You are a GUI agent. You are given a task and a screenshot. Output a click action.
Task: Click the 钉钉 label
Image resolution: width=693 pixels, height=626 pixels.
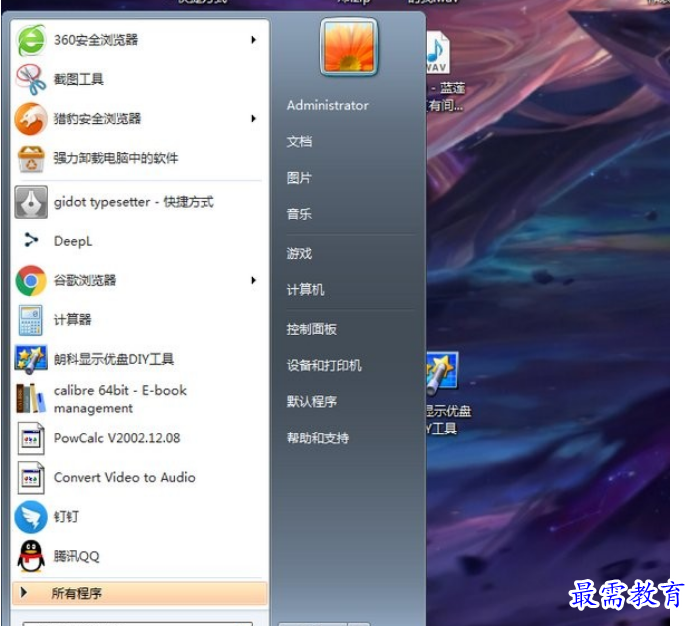(66, 516)
